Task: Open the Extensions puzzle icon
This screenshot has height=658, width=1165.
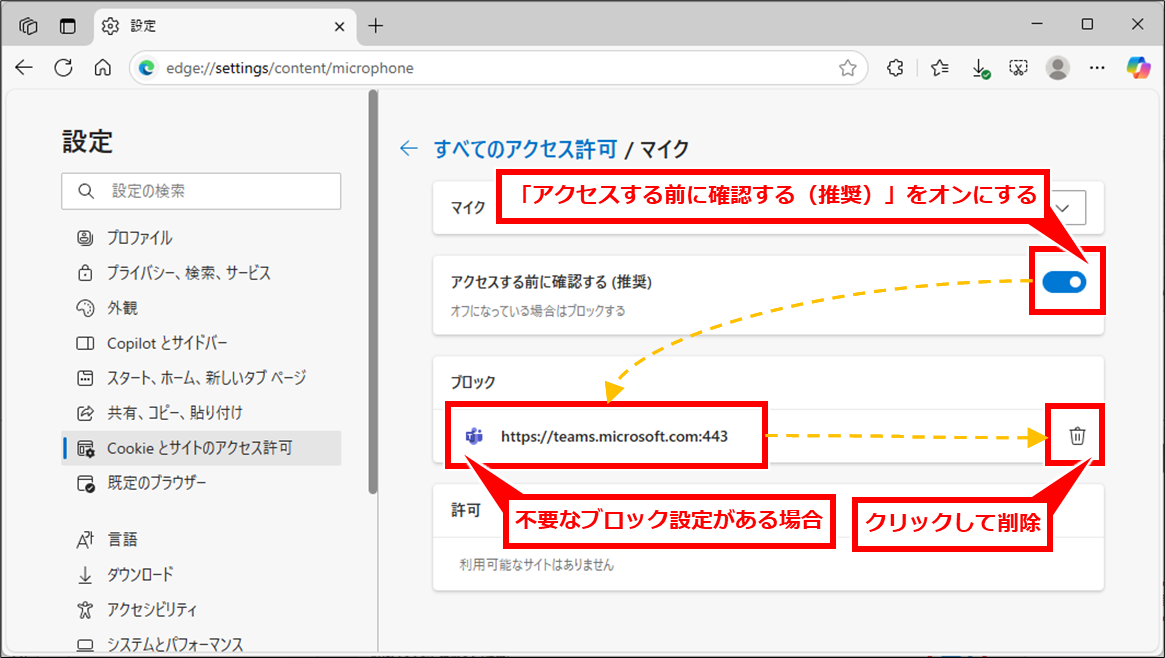Action: (x=896, y=68)
